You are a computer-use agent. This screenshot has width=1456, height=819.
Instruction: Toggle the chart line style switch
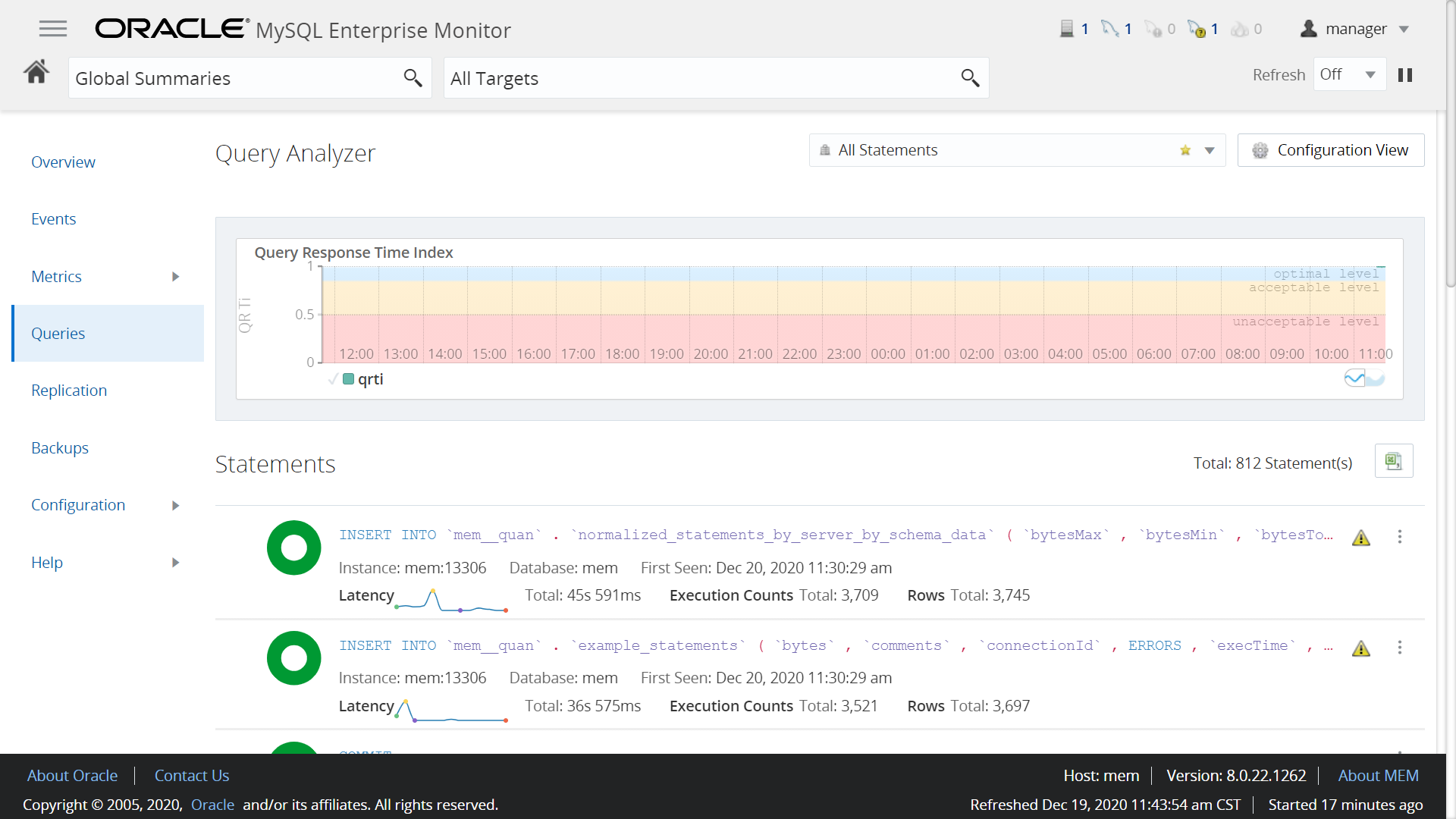point(1364,378)
